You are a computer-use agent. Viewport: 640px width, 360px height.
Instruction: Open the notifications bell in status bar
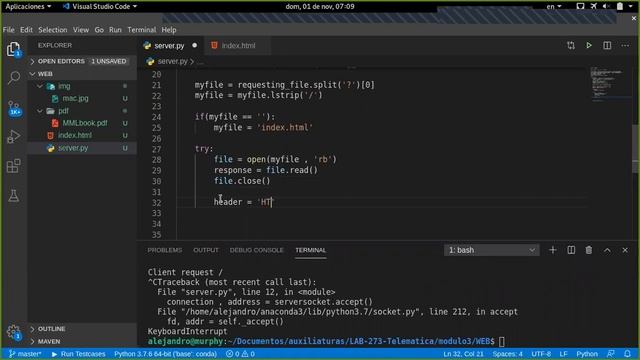click(x=627, y=354)
